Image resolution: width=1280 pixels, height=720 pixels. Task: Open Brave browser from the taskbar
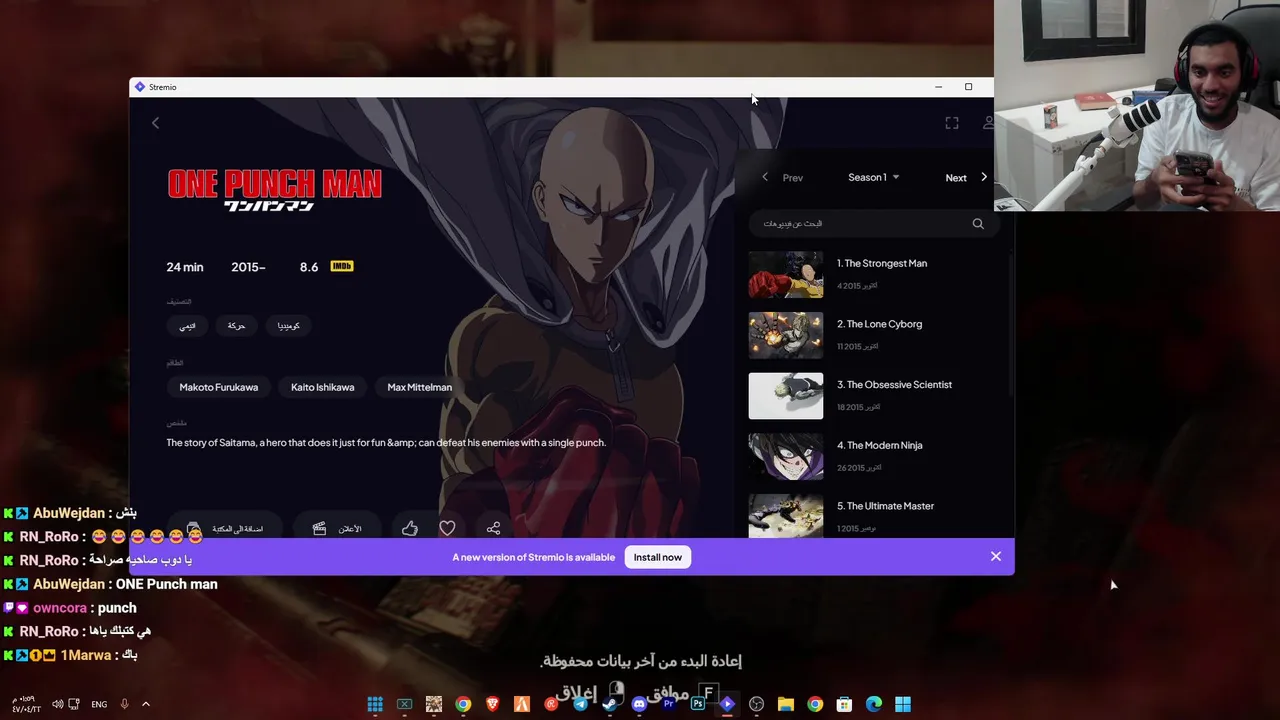click(x=492, y=704)
